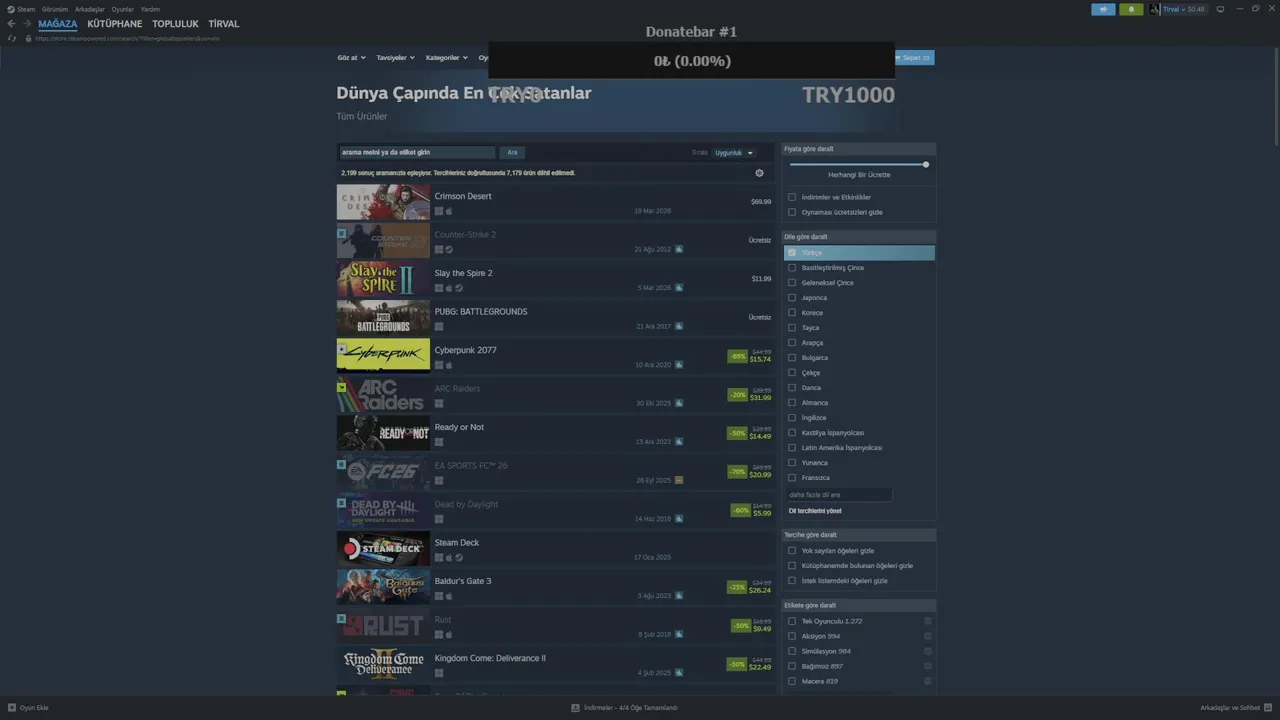Image resolution: width=1280 pixels, height=720 pixels.
Task: Click the review thumbs icon on Cyberpunk 2077 row
Action: pos(679,365)
